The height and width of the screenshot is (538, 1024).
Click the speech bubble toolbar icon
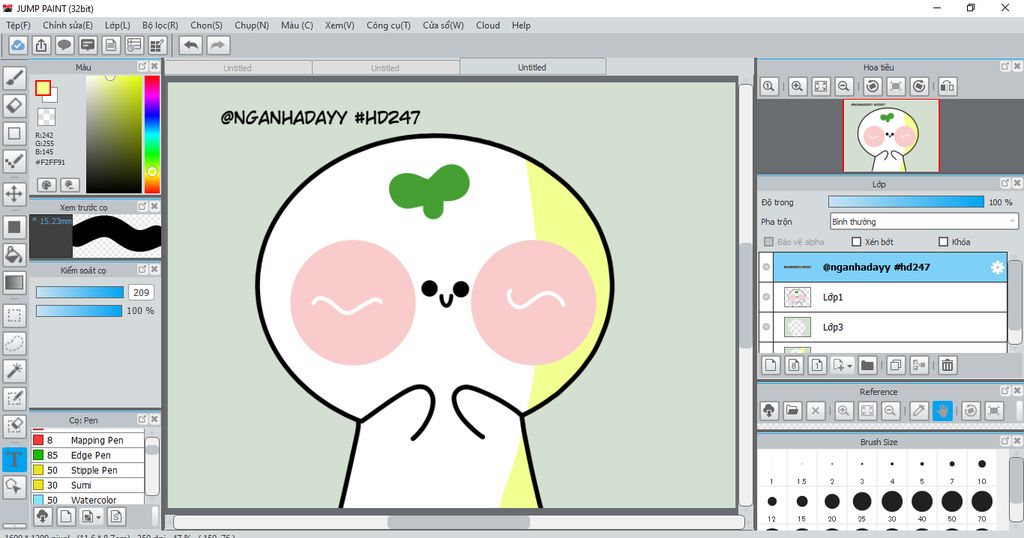point(64,45)
